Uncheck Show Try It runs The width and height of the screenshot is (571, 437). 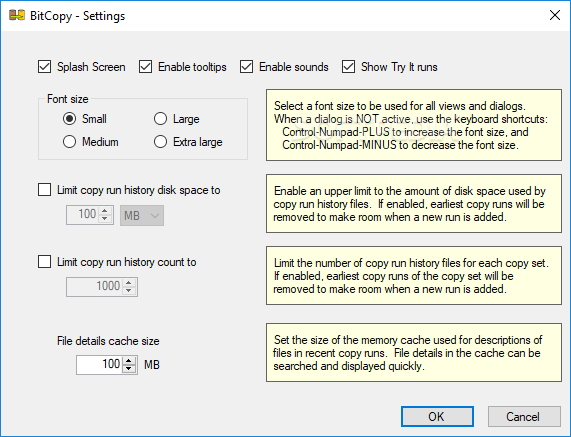[348, 67]
